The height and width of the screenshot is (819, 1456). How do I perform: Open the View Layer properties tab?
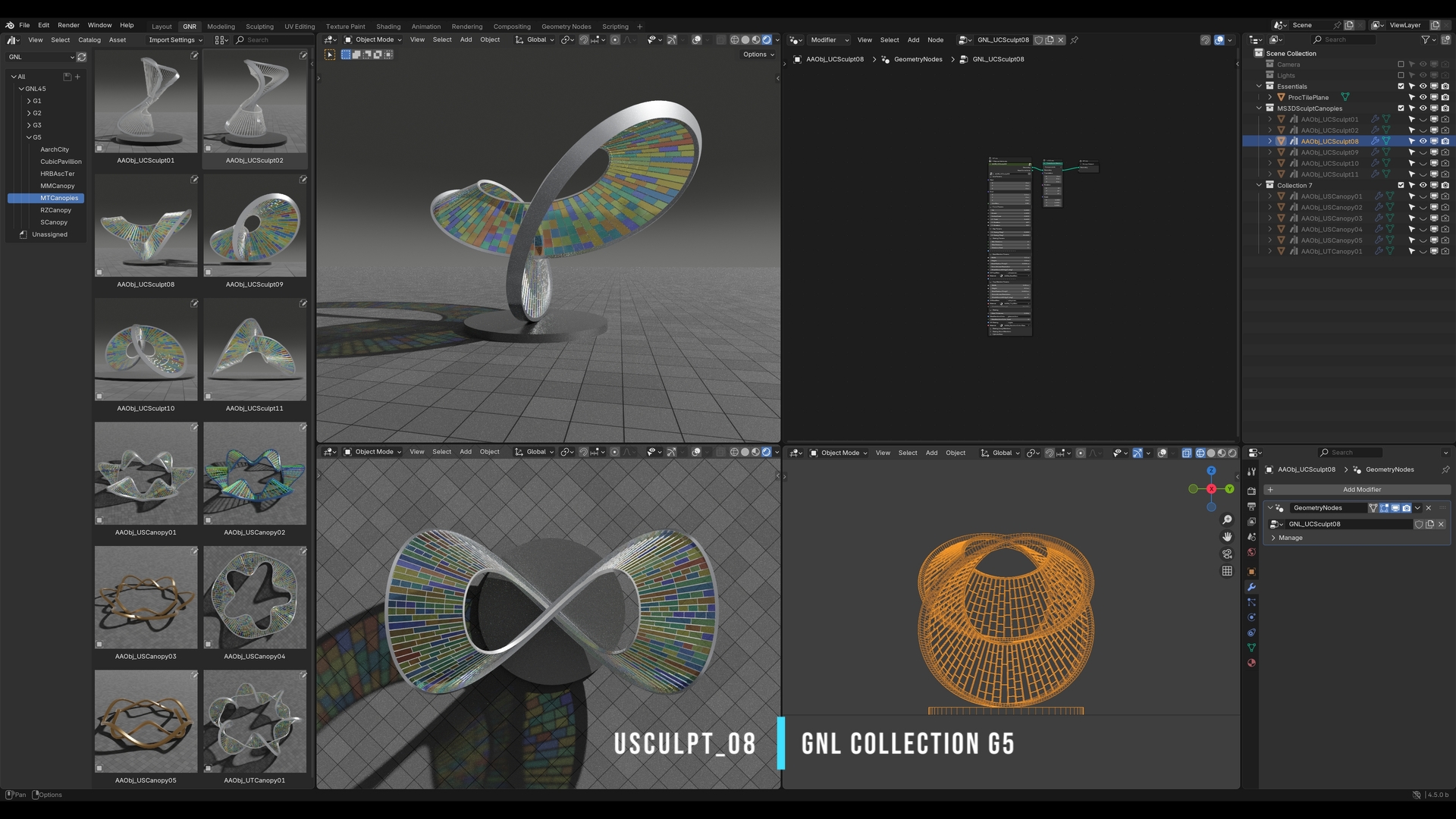coord(1251,522)
